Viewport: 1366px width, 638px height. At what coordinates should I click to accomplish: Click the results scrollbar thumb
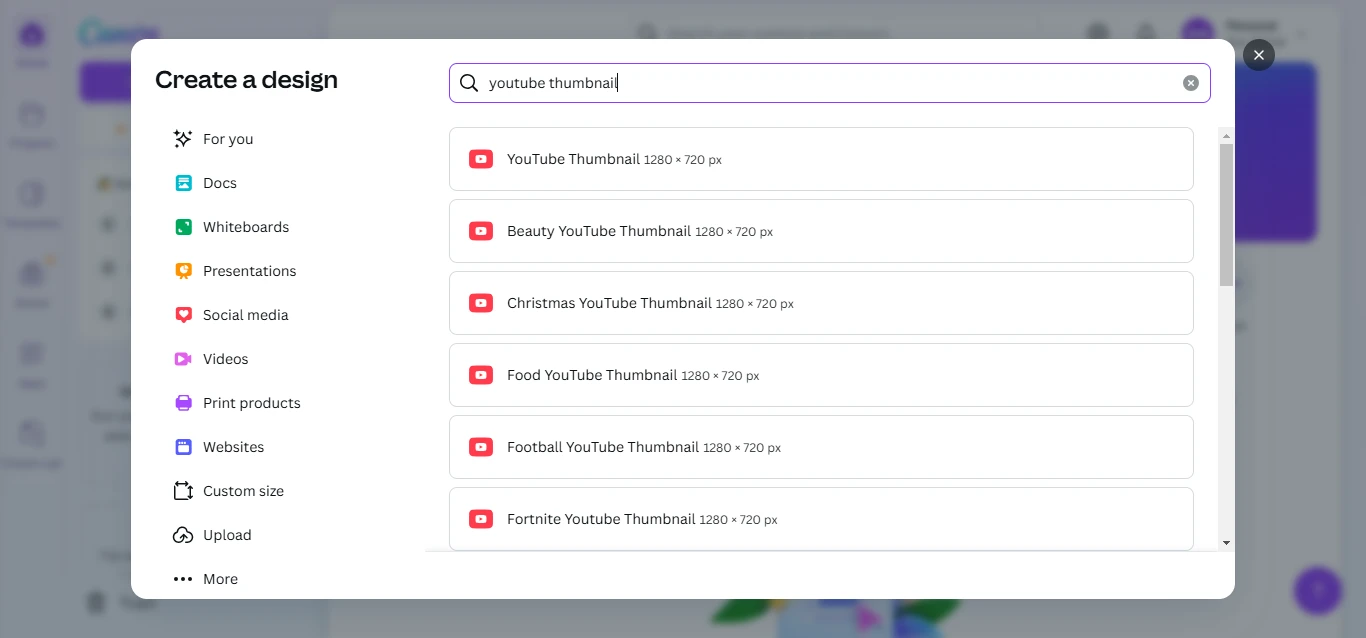[x=1226, y=215]
